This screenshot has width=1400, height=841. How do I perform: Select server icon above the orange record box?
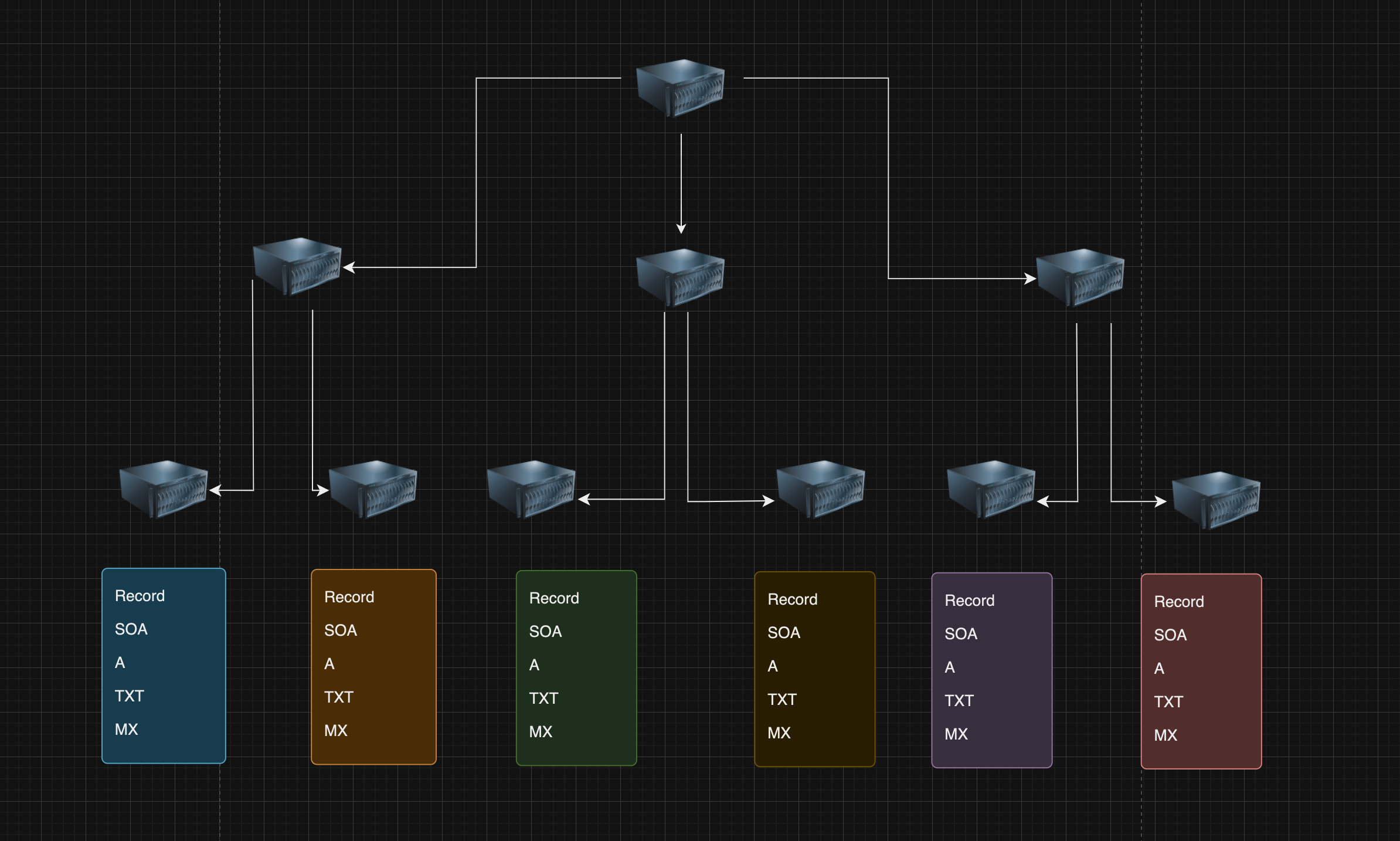(373, 489)
